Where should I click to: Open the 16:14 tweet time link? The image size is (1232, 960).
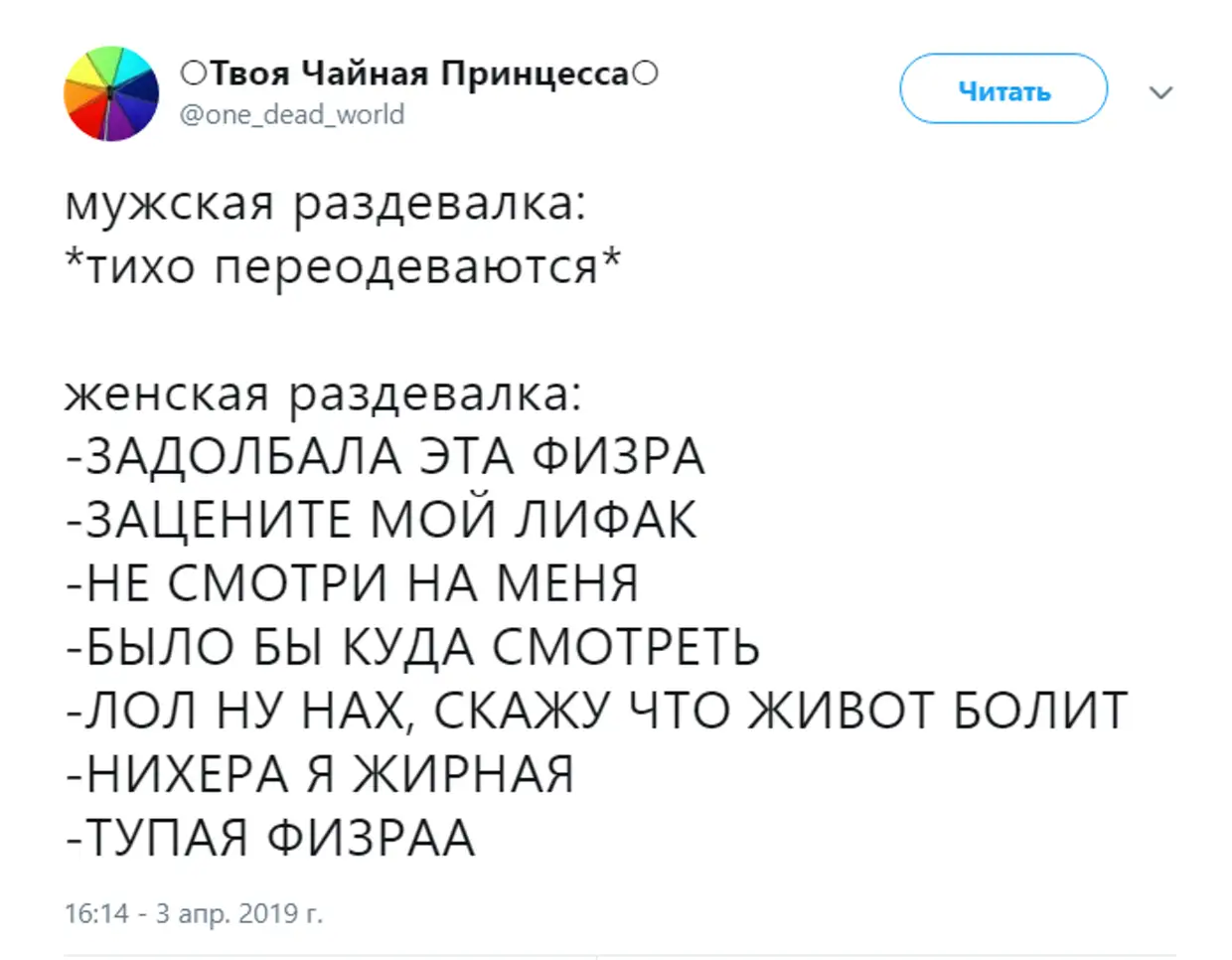tap(95, 912)
